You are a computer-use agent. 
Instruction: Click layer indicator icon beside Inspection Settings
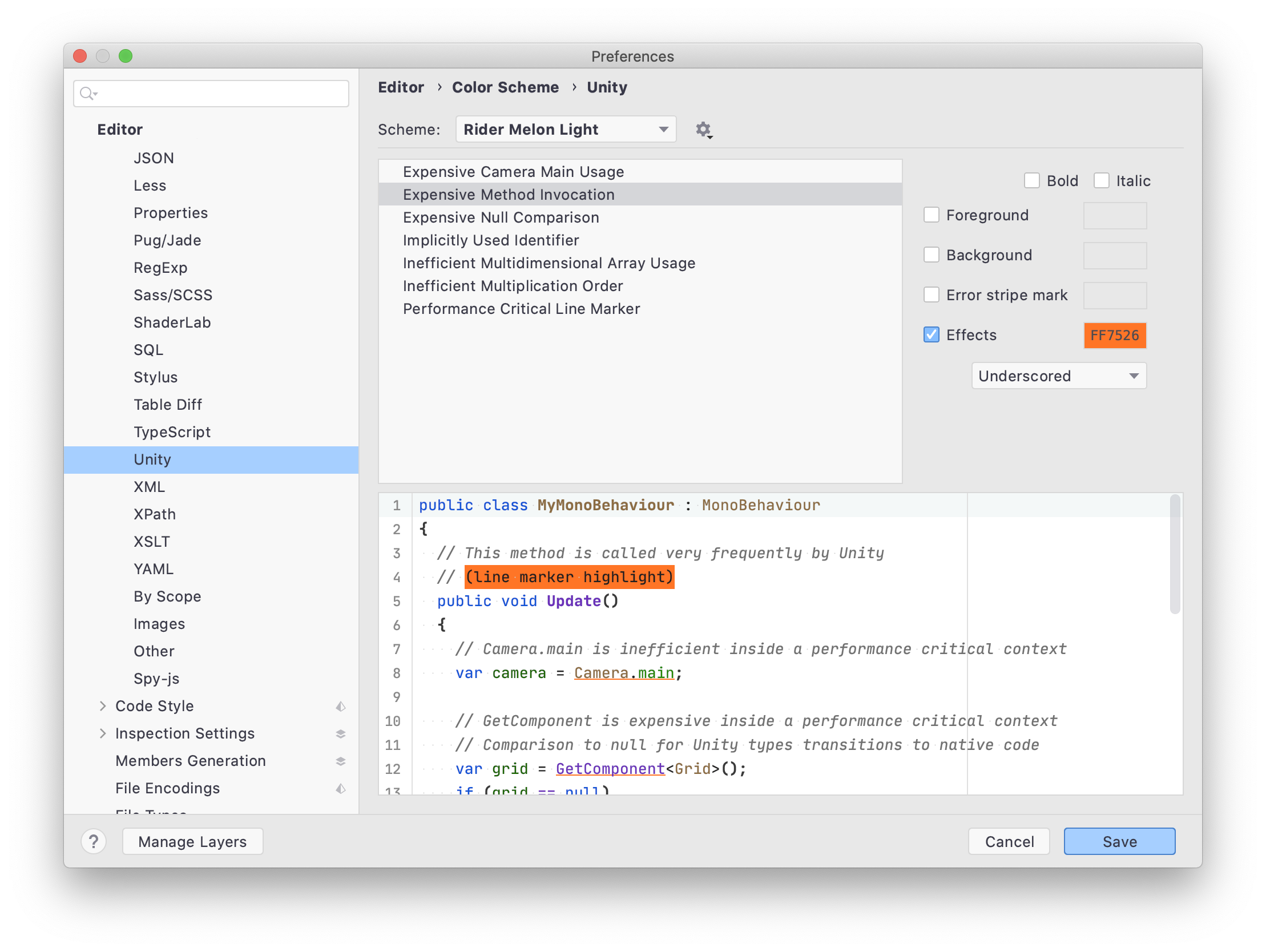(x=341, y=734)
